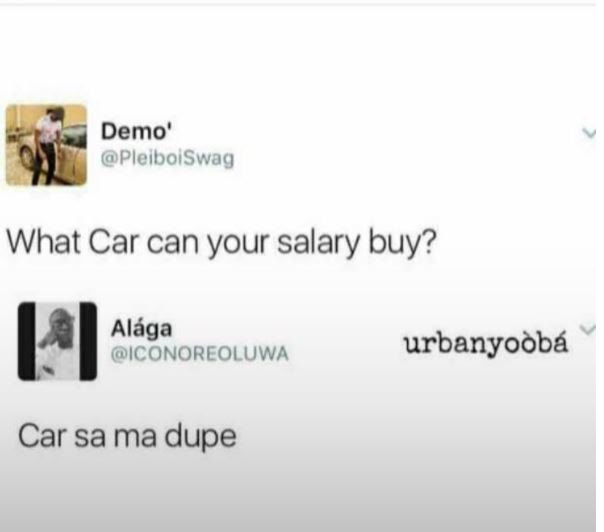Expand the chevron menu on Demo' tweet
The image size is (604, 532).
[x=589, y=133]
